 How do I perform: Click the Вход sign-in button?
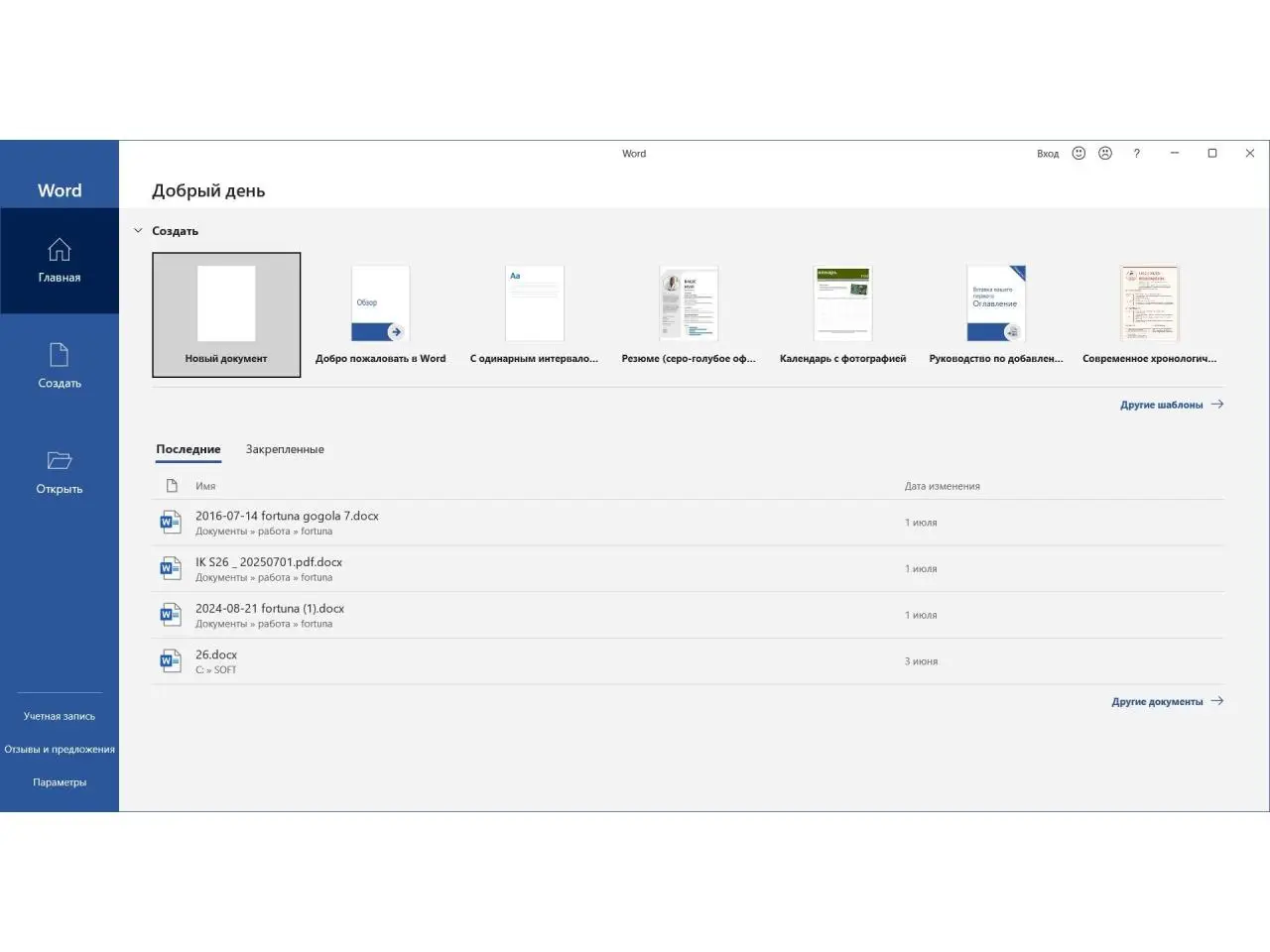(x=1048, y=154)
